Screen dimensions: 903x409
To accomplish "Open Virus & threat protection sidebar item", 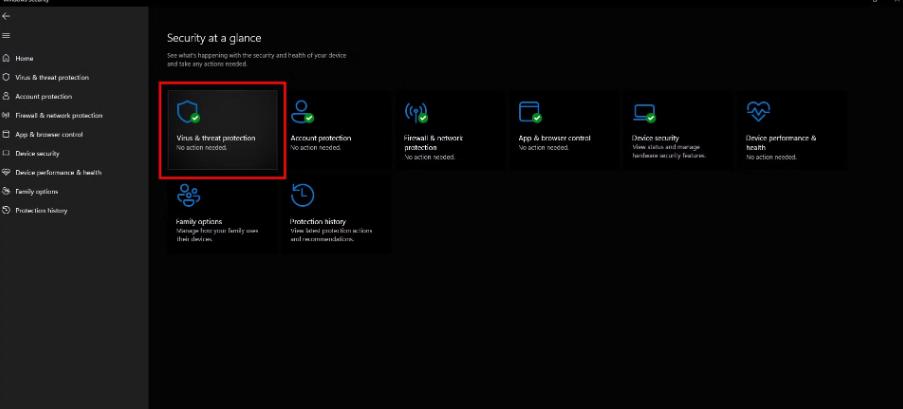I will coord(52,77).
